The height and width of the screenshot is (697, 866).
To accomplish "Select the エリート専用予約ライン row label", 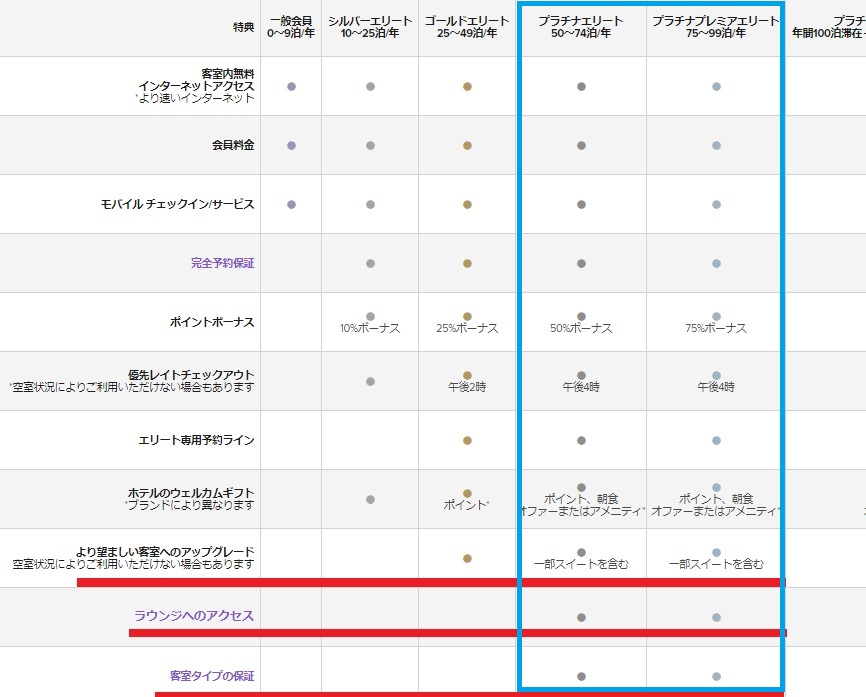I will [197, 440].
